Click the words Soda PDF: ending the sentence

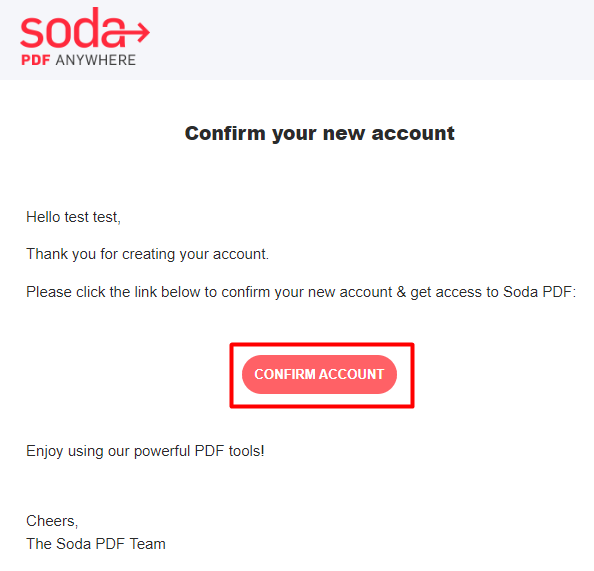[539, 292]
